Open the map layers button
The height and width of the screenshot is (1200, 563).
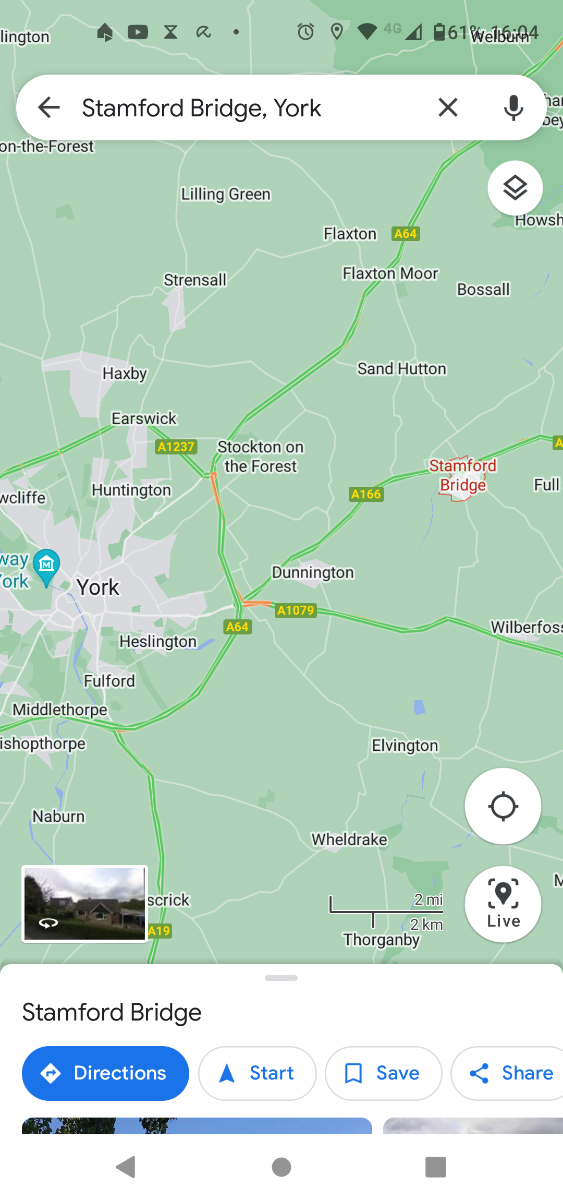pos(515,187)
